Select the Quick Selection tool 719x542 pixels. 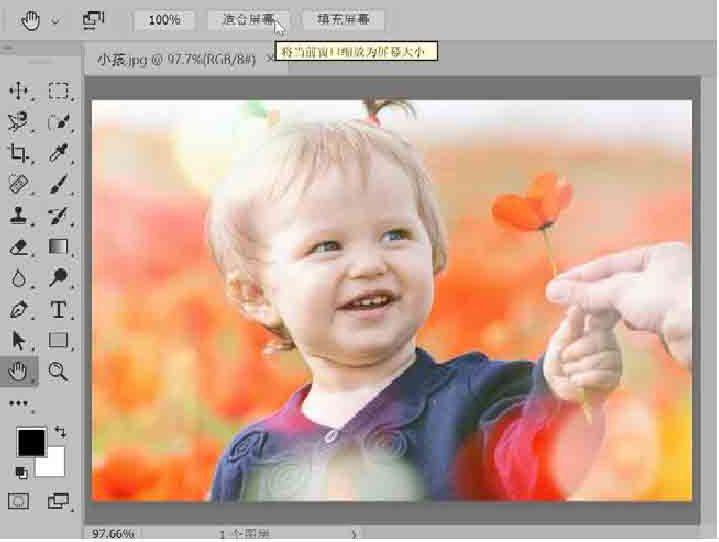pyautogui.click(x=59, y=122)
